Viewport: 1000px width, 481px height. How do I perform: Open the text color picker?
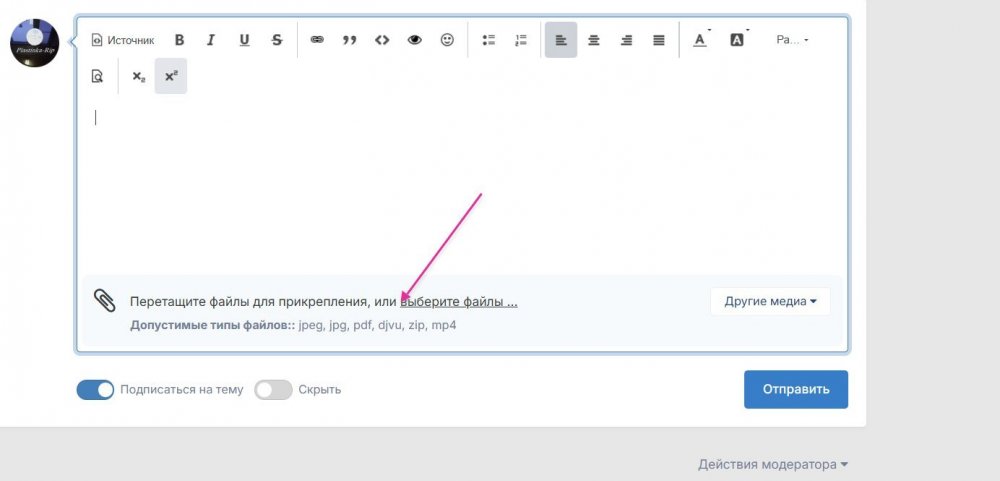(x=700, y=40)
